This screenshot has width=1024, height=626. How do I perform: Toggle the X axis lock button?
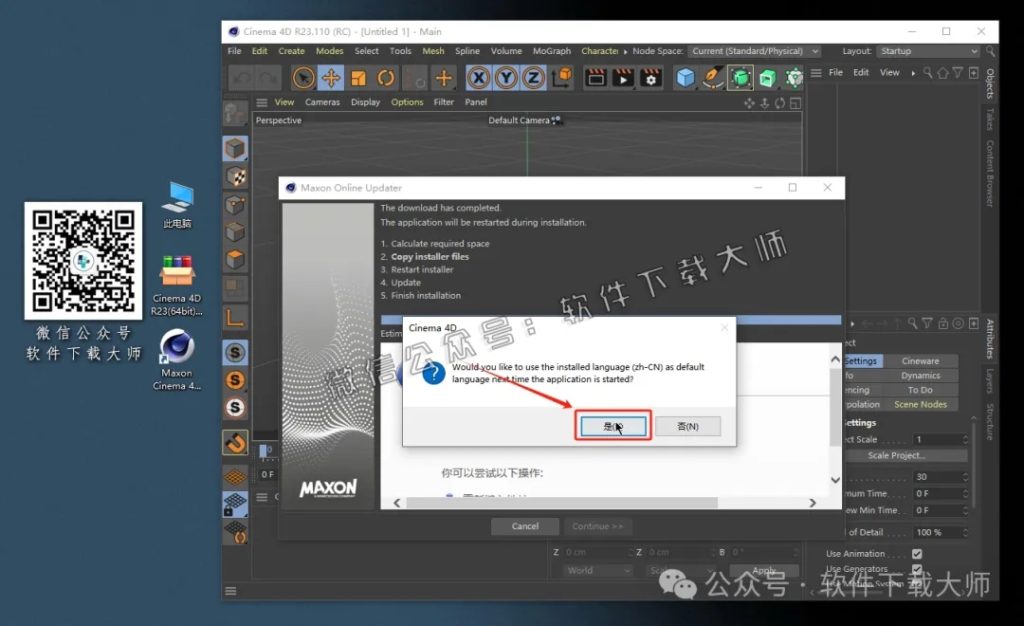tap(479, 77)
